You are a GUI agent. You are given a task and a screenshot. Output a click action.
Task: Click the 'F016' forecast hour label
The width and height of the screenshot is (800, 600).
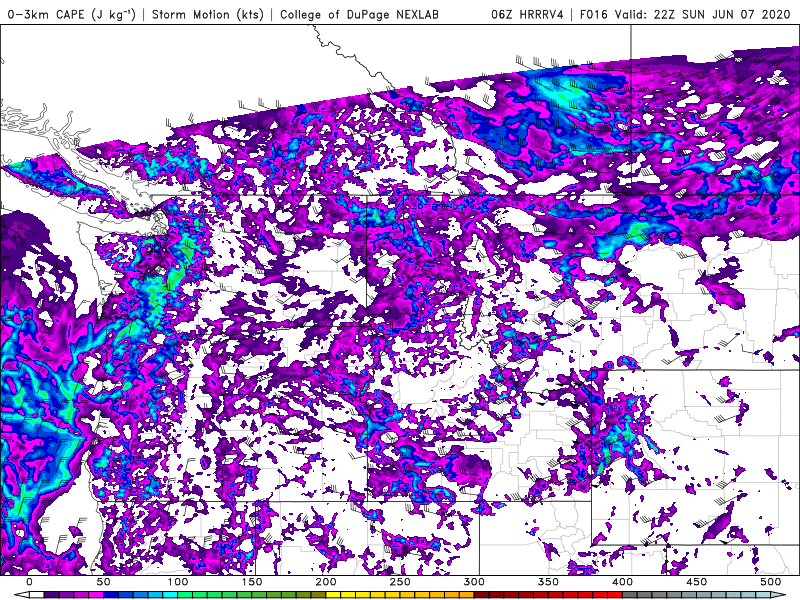[x=594, y=14]
